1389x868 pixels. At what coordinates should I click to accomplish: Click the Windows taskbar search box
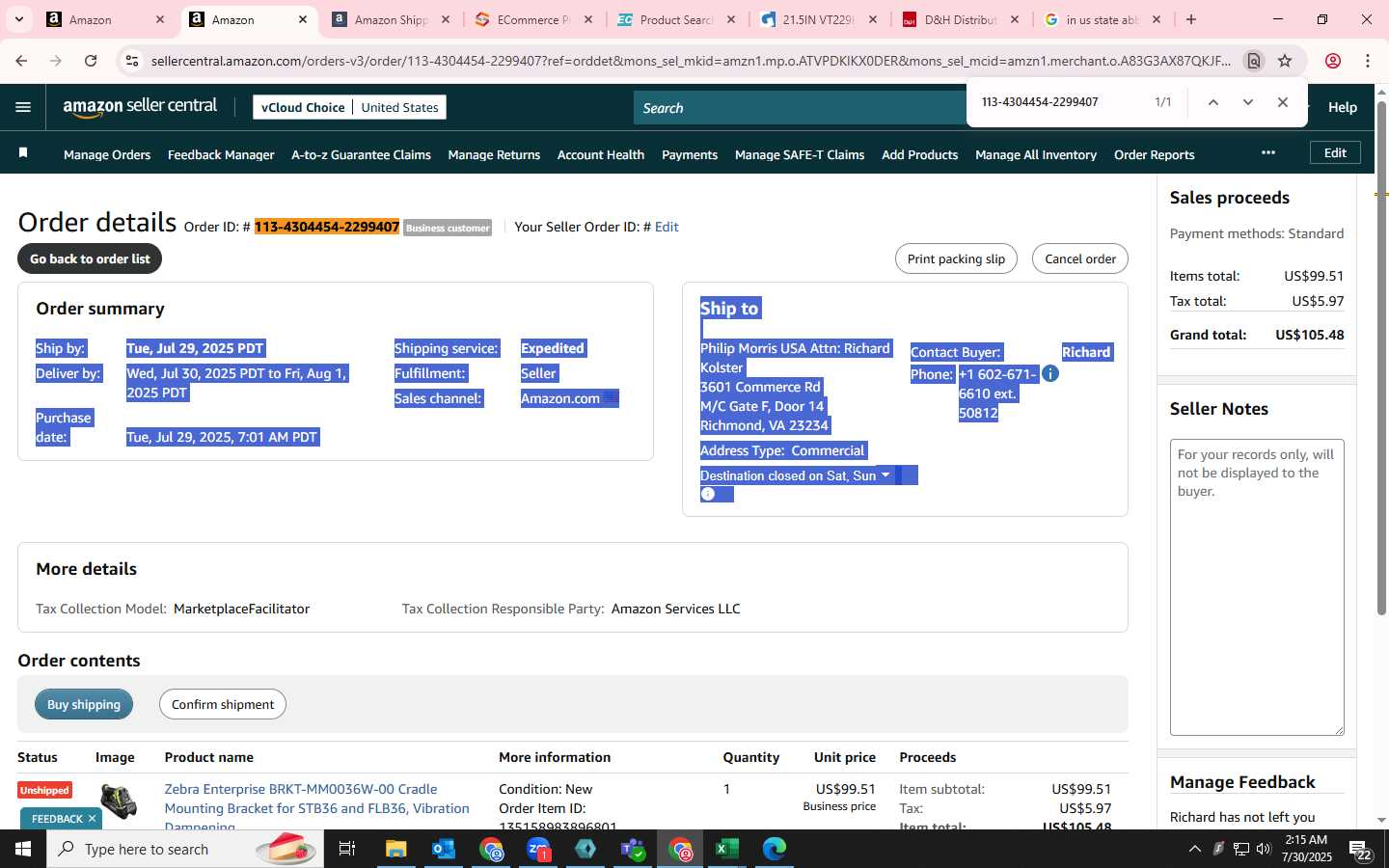tap(185, 849)
